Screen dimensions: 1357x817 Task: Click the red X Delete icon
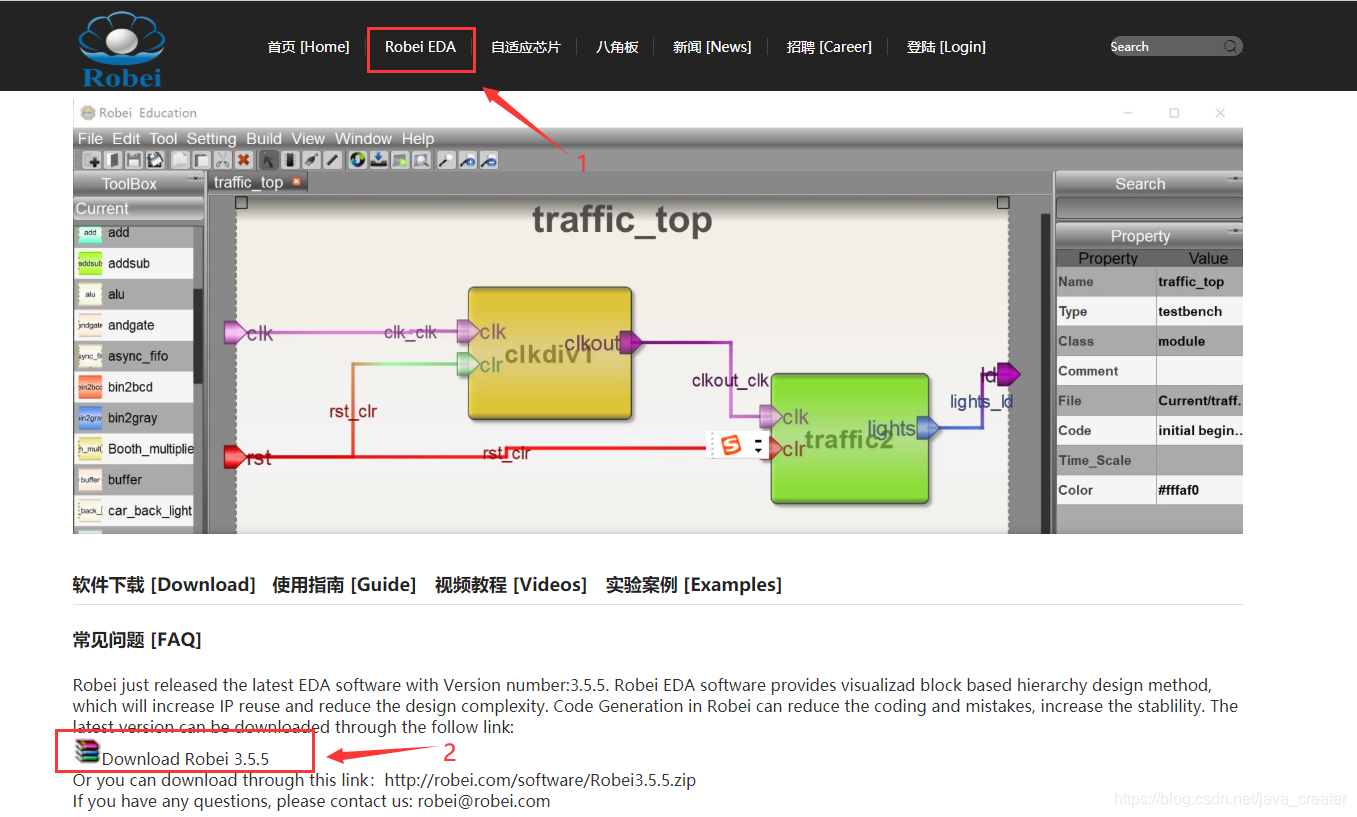(x=243, y=160)
